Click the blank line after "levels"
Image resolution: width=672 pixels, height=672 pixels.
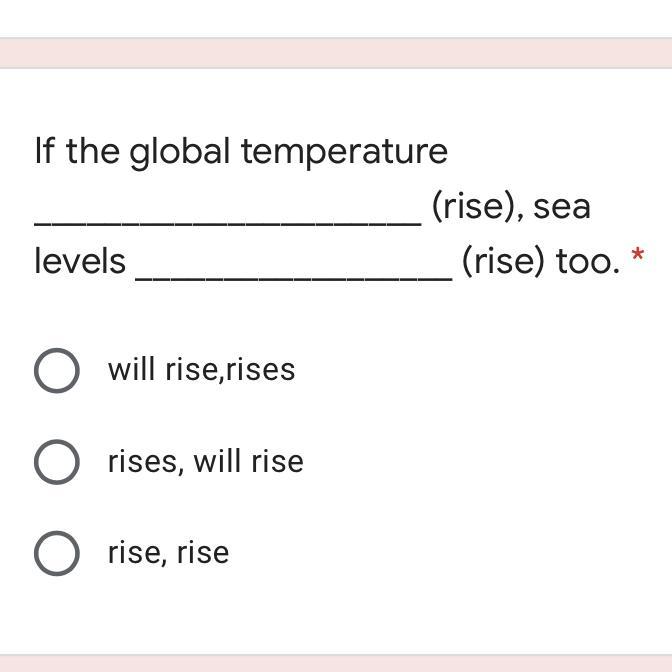[294, 278]
